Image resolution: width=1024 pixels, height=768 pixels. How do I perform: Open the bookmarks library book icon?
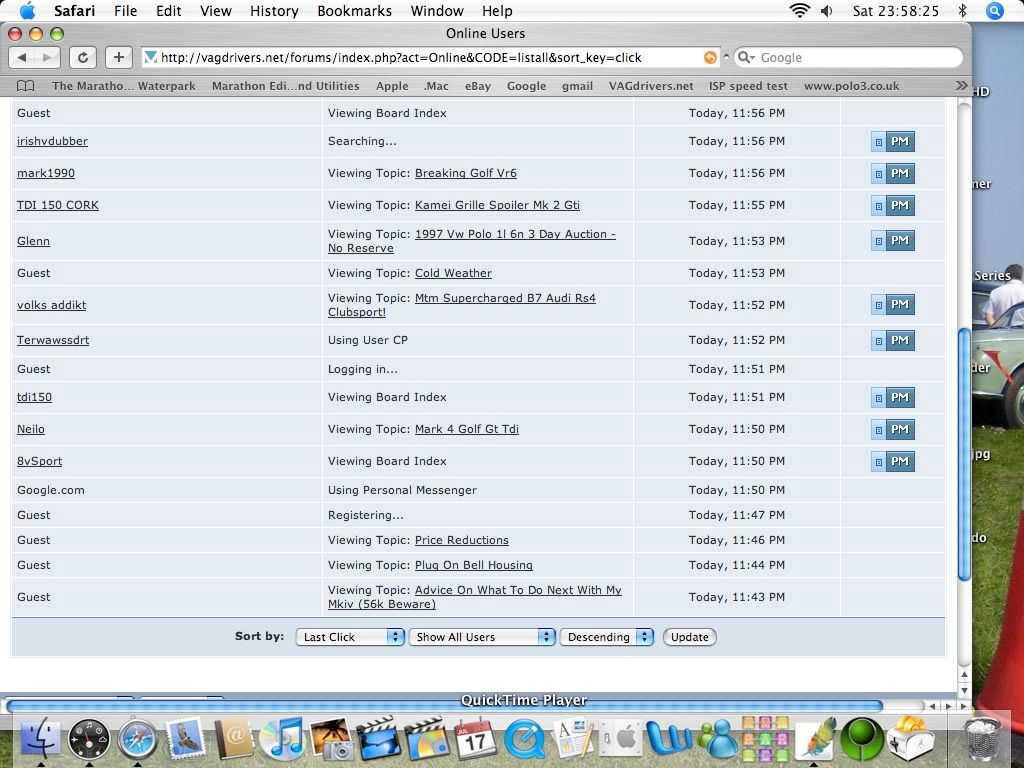coord(26,86)
